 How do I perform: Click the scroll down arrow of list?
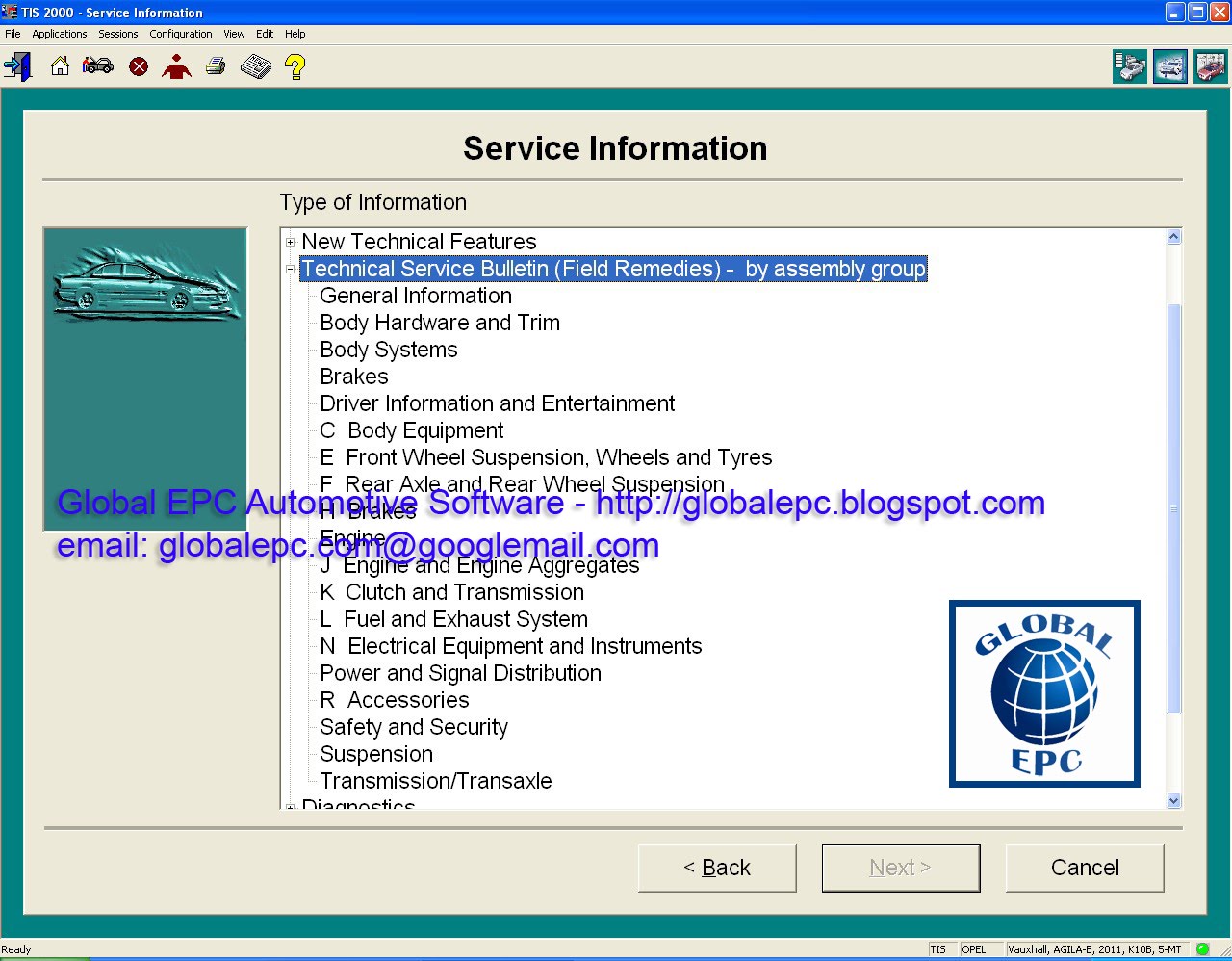point(1173,800)
